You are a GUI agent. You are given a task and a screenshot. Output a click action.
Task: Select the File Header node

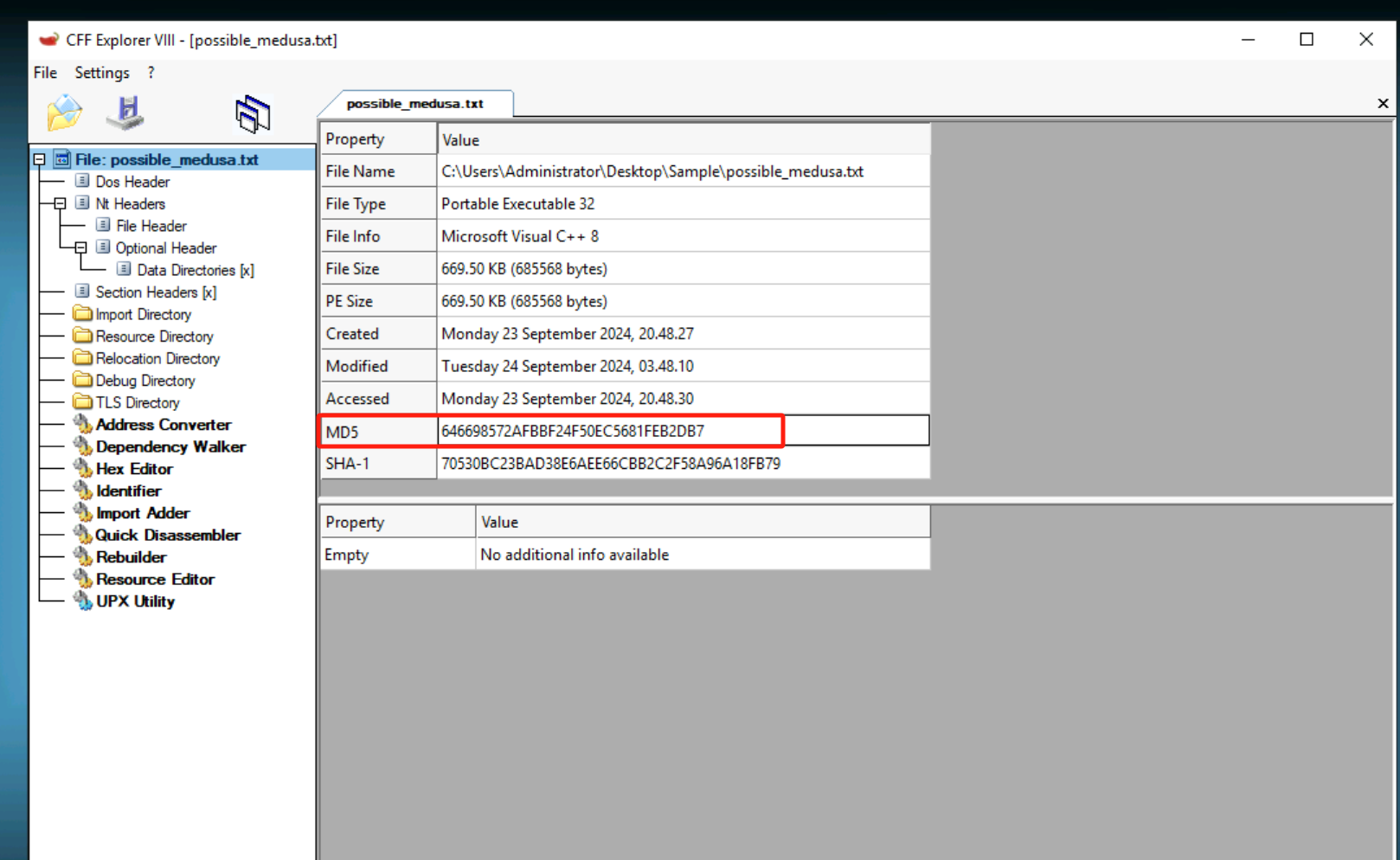[151, 226]
